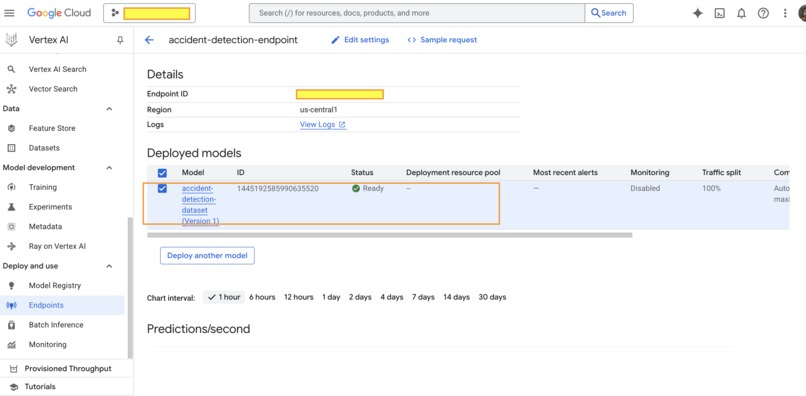Image resolution: width=806 pixels, height=396 pixels.
Task: Open the Gemini sparkle assistant icon
Action: pyautogui.click(x=697, y=13)
